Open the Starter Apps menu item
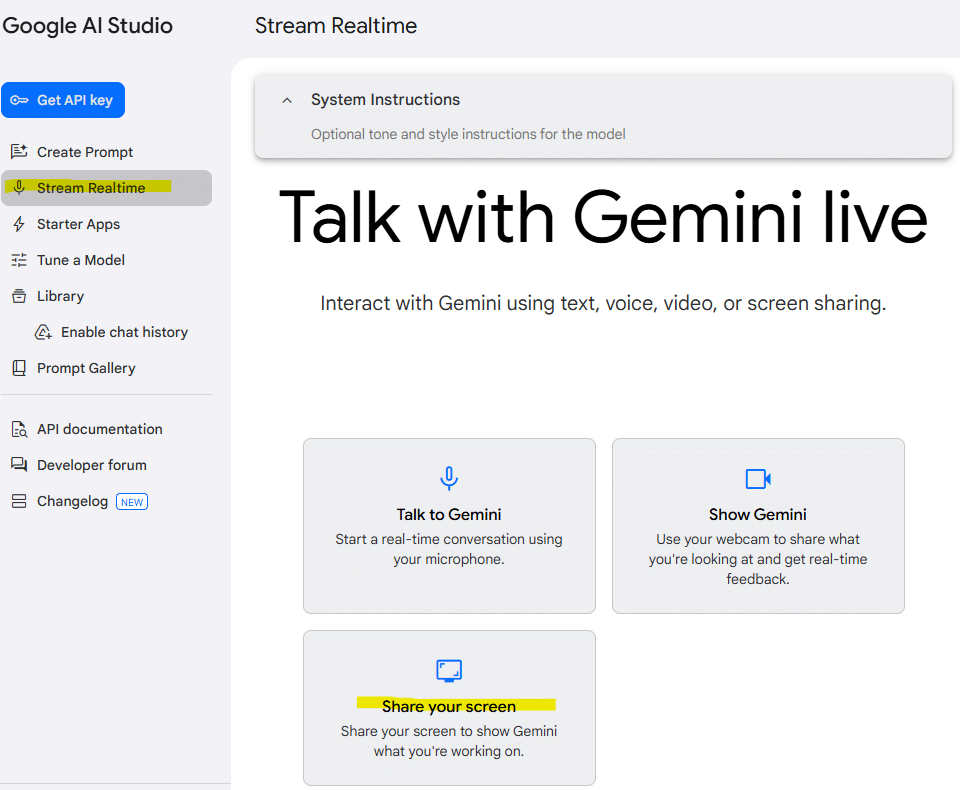This screenshot has height=790, width=960. click(78, 224)
